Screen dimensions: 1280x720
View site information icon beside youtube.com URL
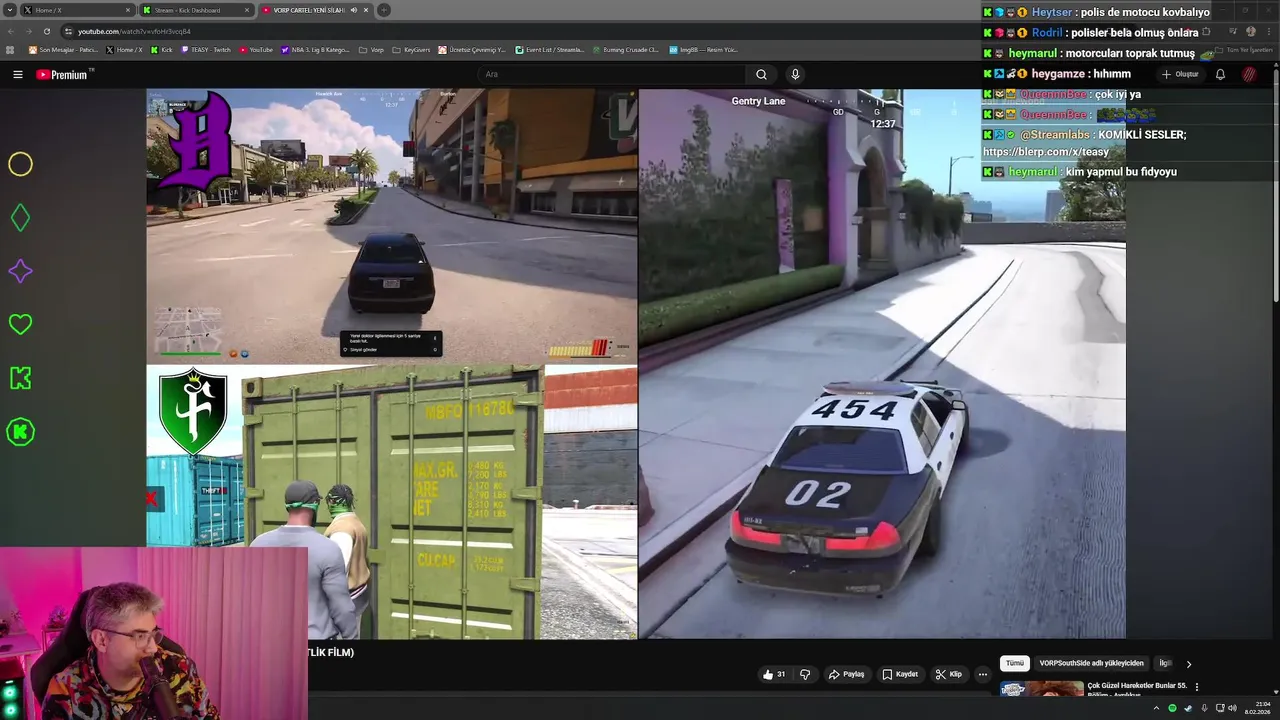[x=68, y=31]
